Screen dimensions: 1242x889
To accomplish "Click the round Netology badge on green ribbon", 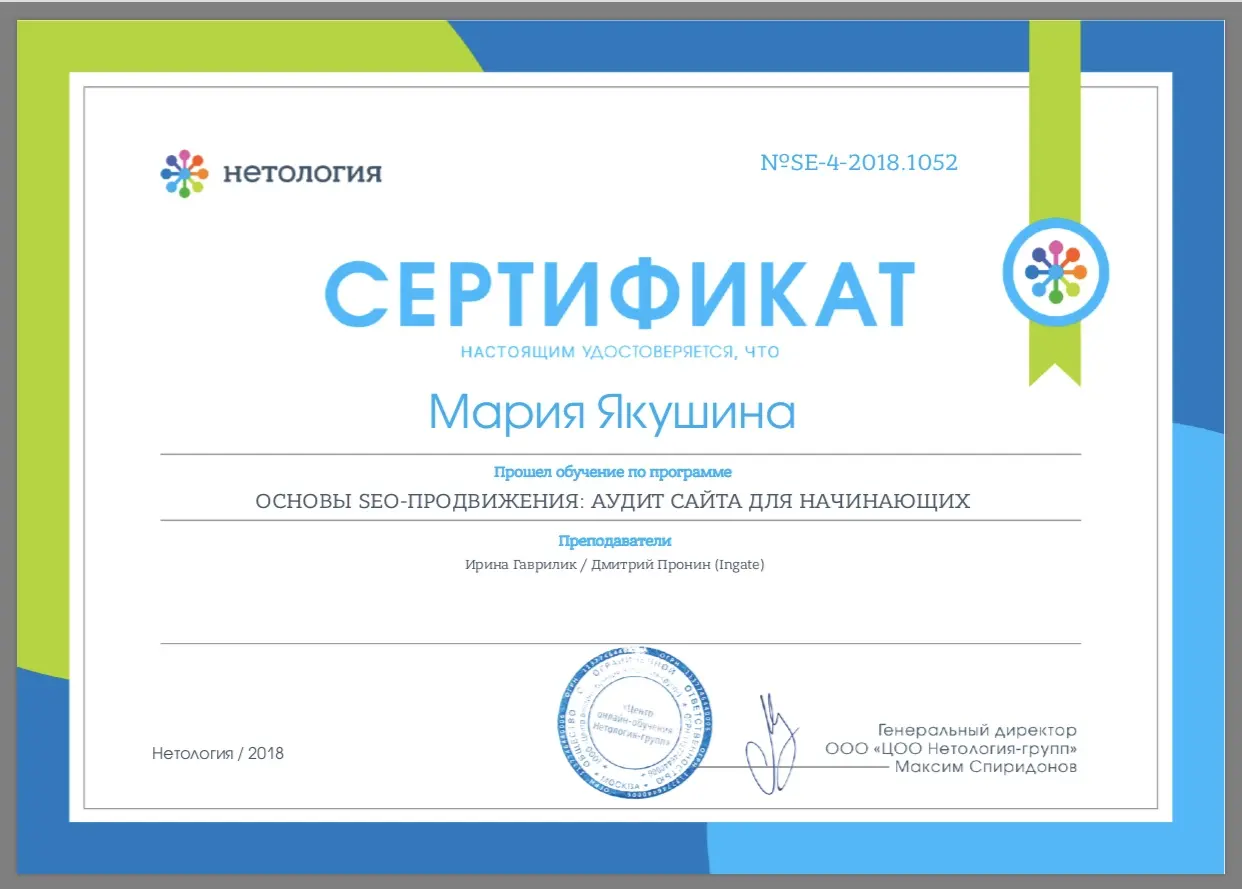I will [x=1056, y=272].
